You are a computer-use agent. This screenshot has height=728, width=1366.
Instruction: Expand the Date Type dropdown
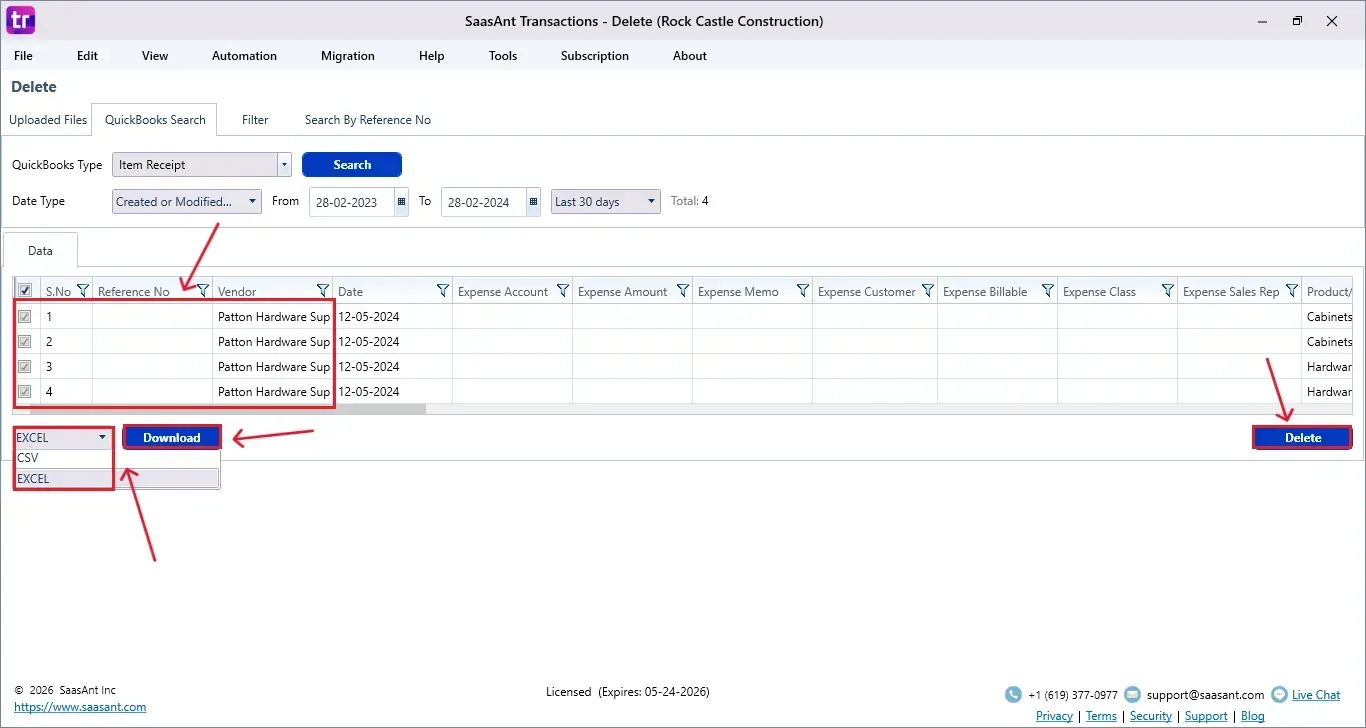coord(187,201)
